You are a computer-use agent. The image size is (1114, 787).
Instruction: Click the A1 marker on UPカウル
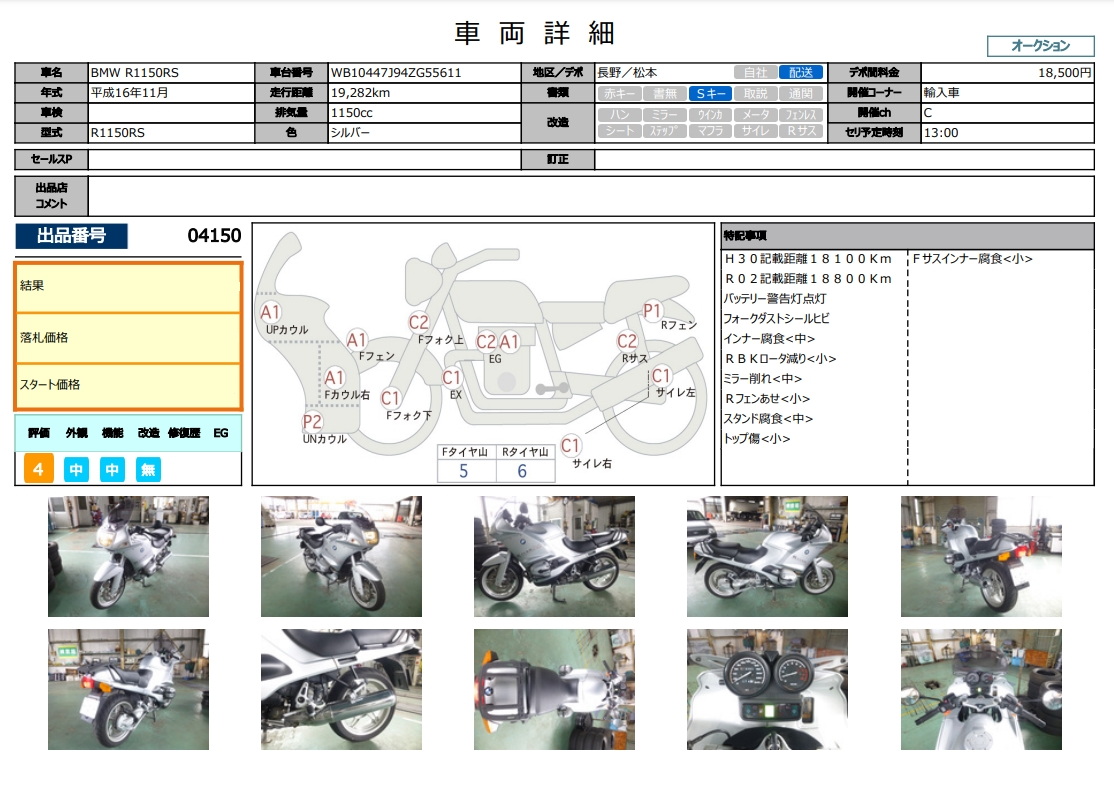click(271, 311)
